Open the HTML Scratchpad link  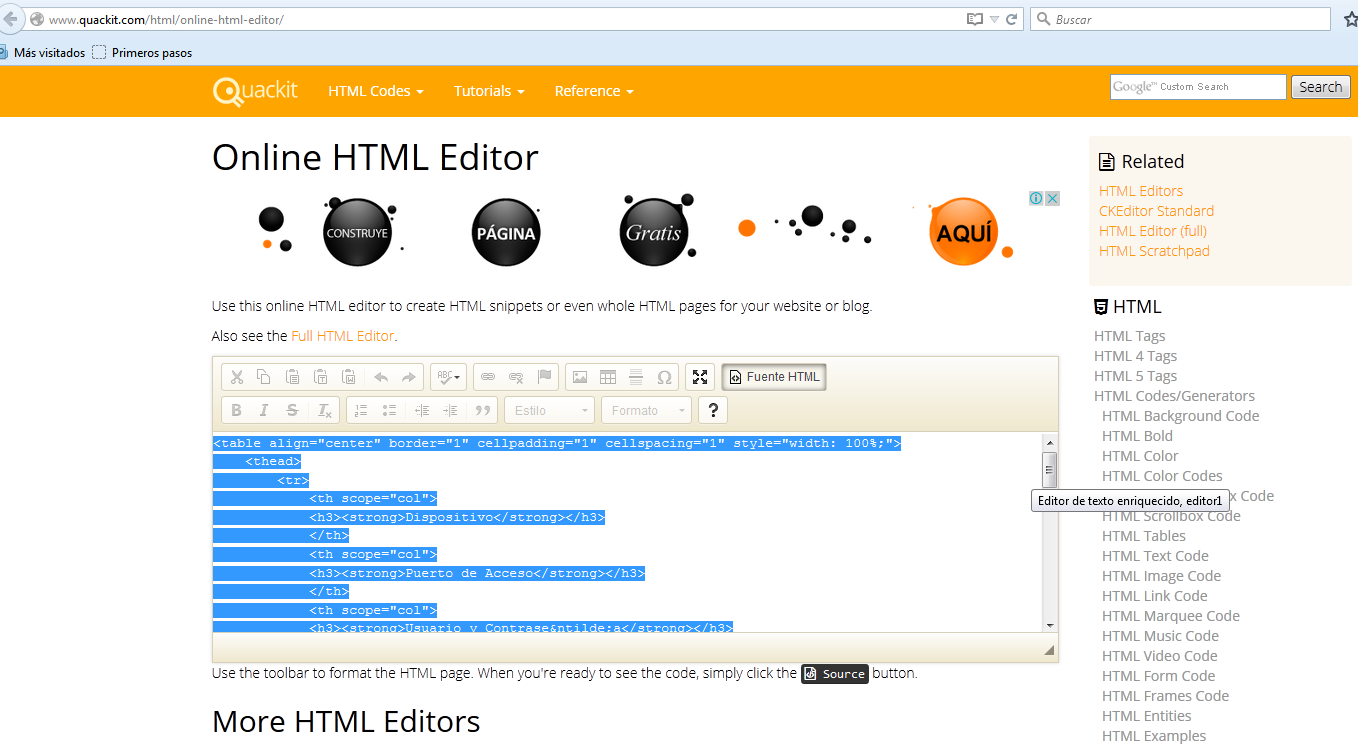click(1154, 251)
